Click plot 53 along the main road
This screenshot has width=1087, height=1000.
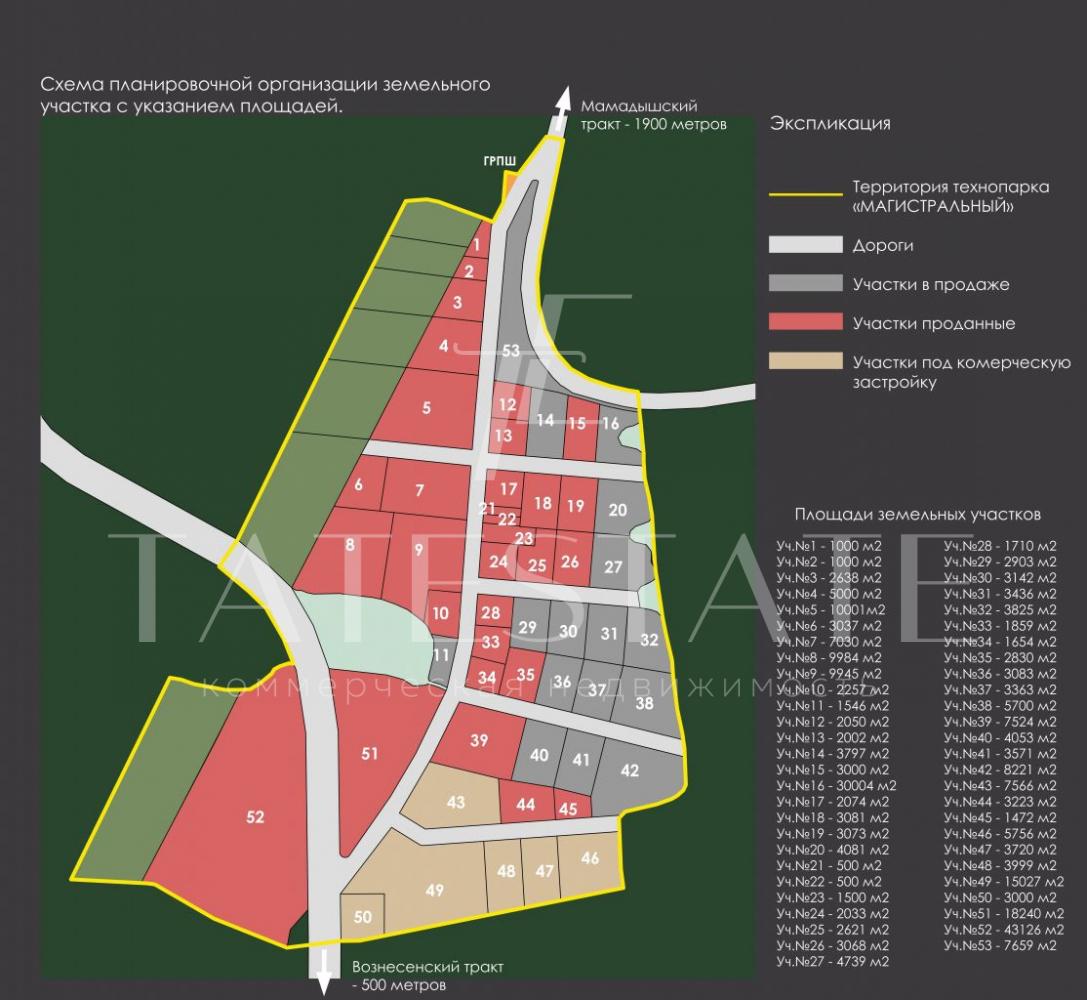click(x=511, y=350)
